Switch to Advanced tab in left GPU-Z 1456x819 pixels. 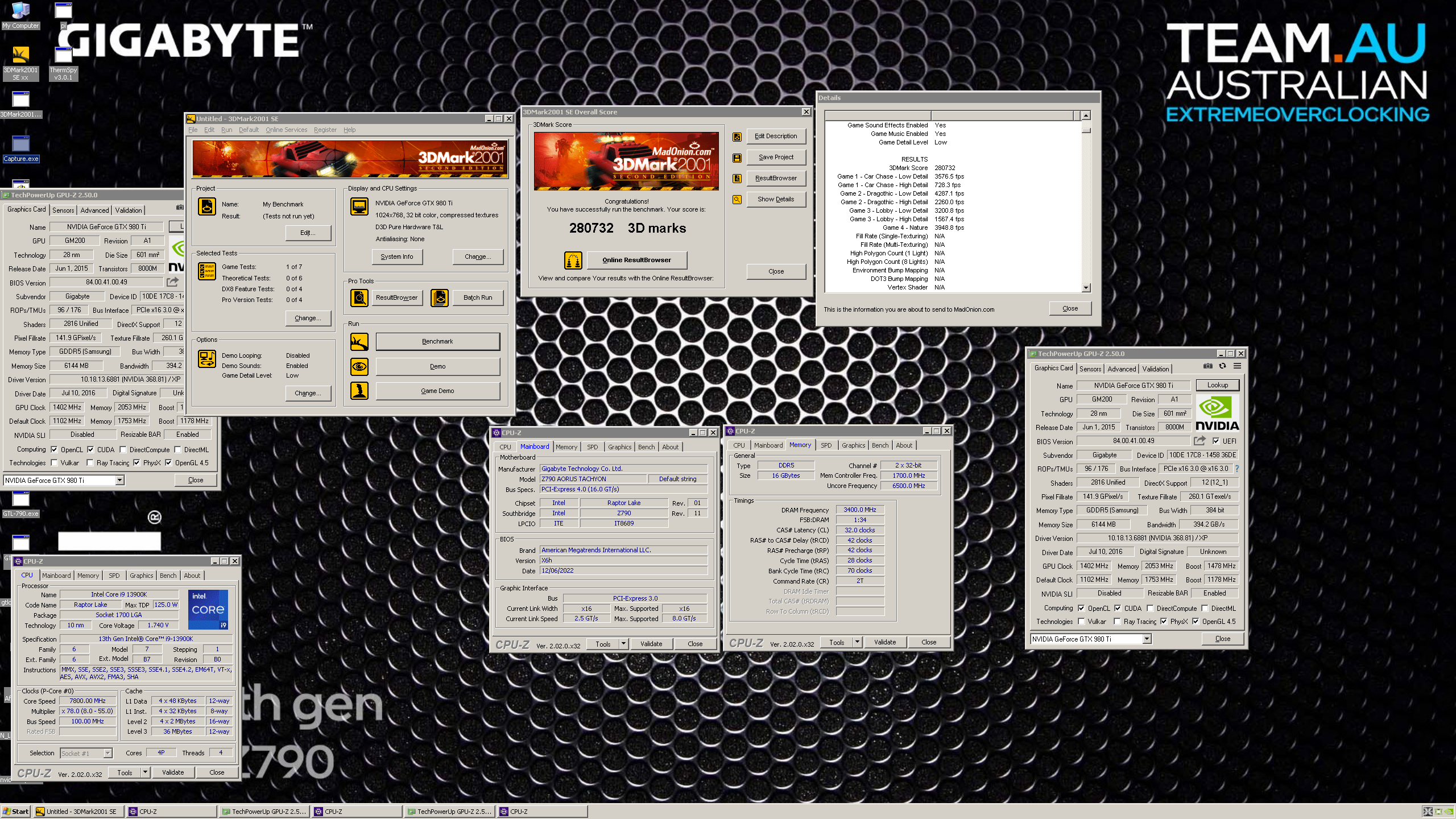tap(94, 210)
